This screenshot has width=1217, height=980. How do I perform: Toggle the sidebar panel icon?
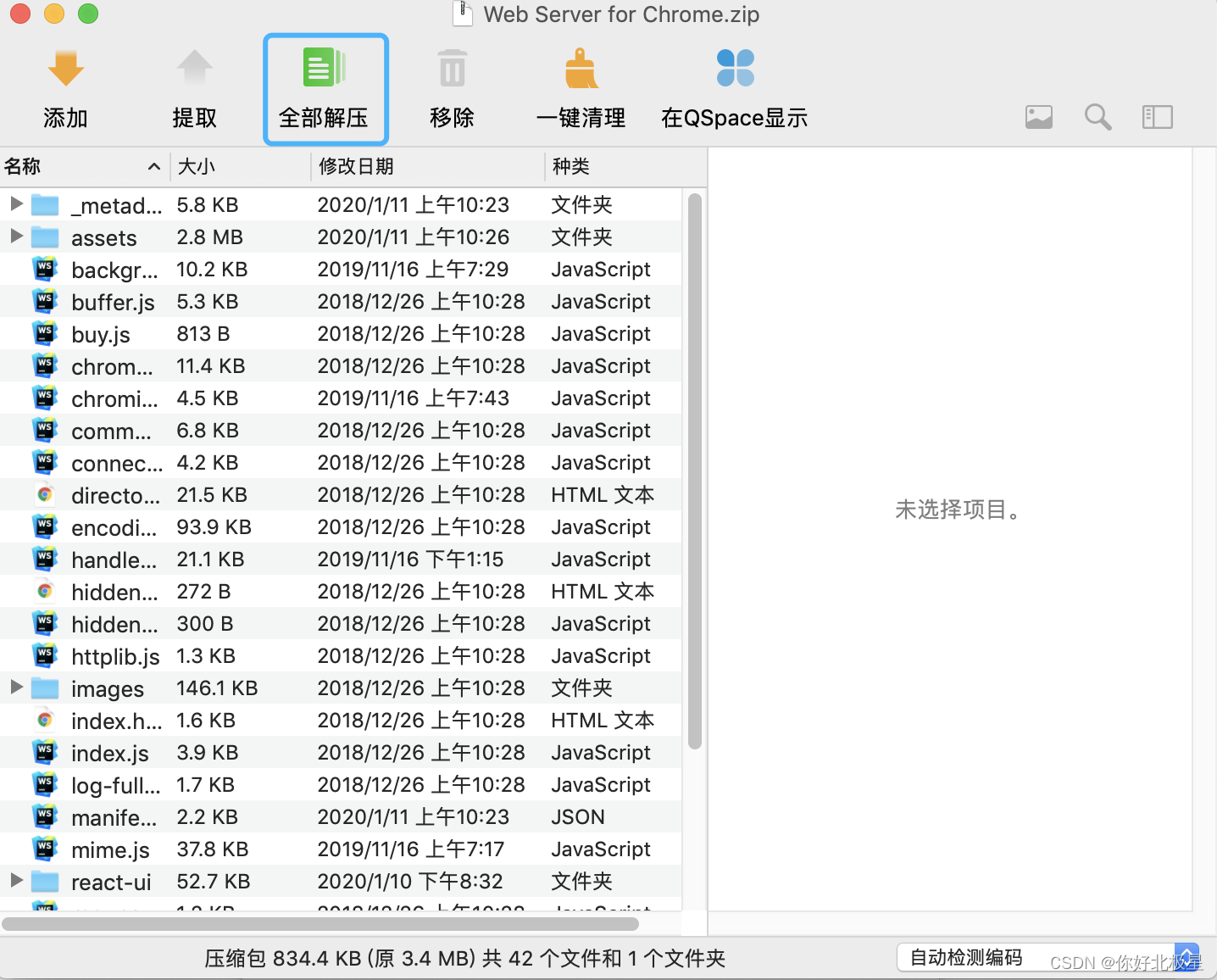[1156, 117]
